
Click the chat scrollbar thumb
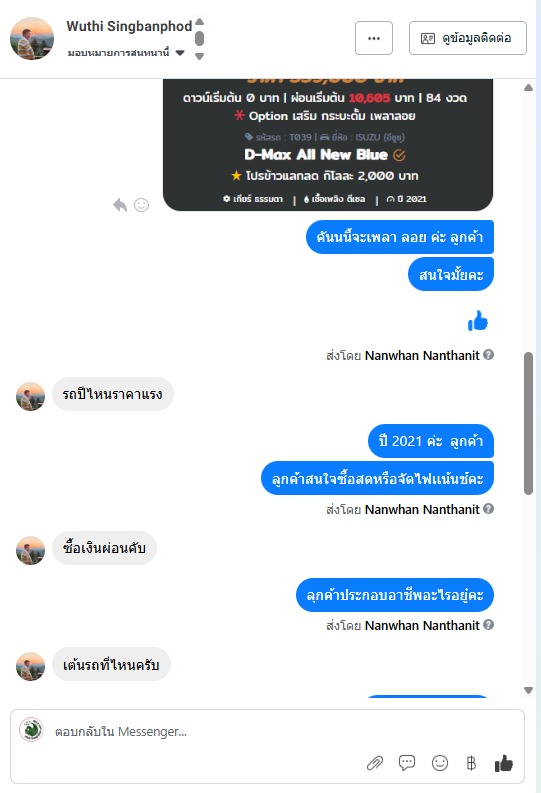(528, 423)
